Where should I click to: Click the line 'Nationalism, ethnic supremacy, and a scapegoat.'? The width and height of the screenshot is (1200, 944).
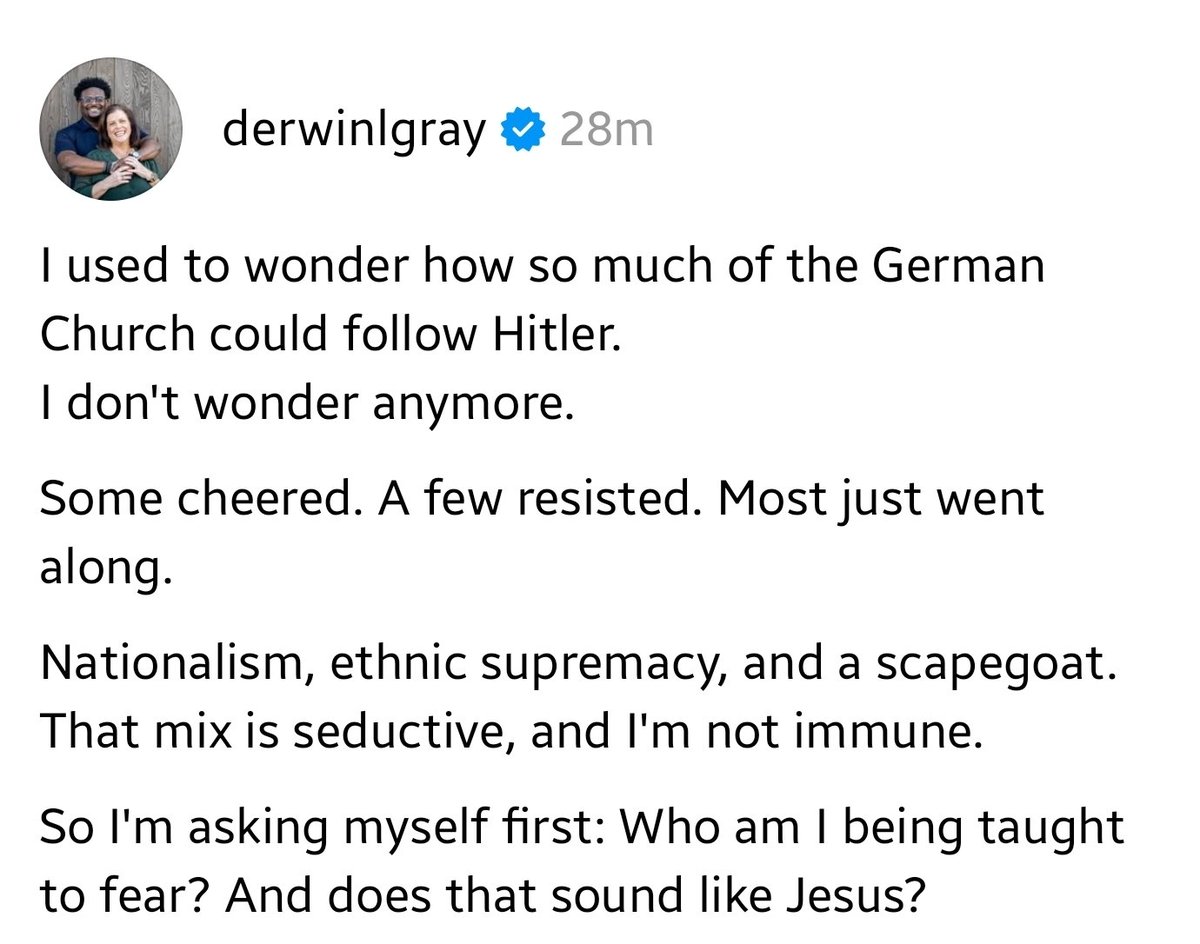(x=575, y=663)
